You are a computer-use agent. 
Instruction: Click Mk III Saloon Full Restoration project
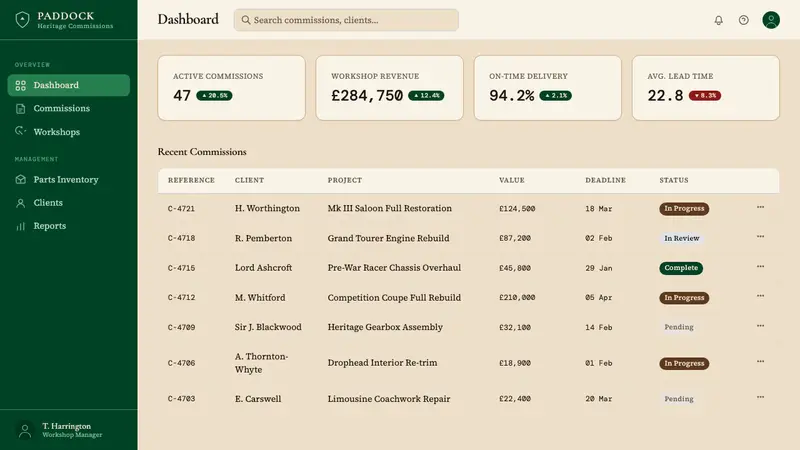tap(389, 208)
